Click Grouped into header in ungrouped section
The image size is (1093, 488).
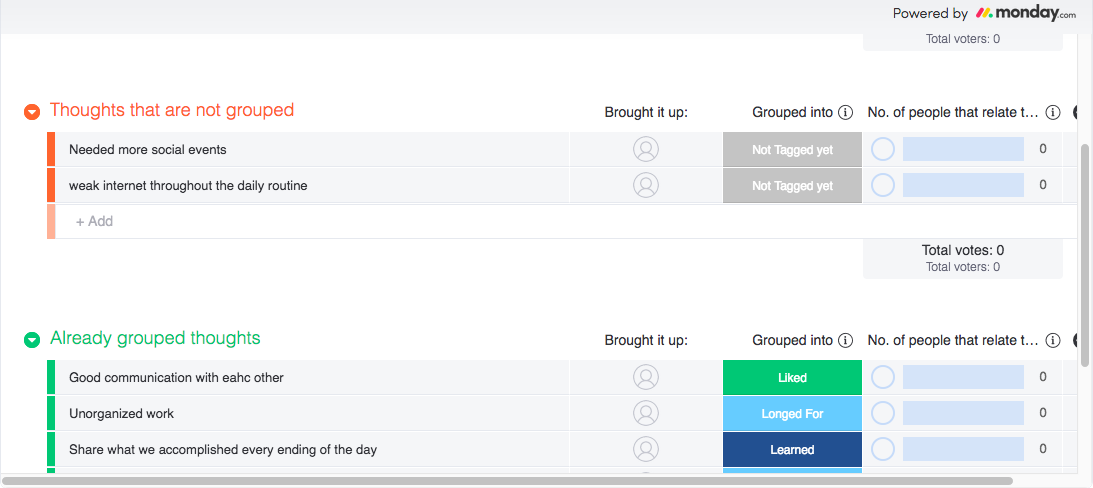pos(793,112)
